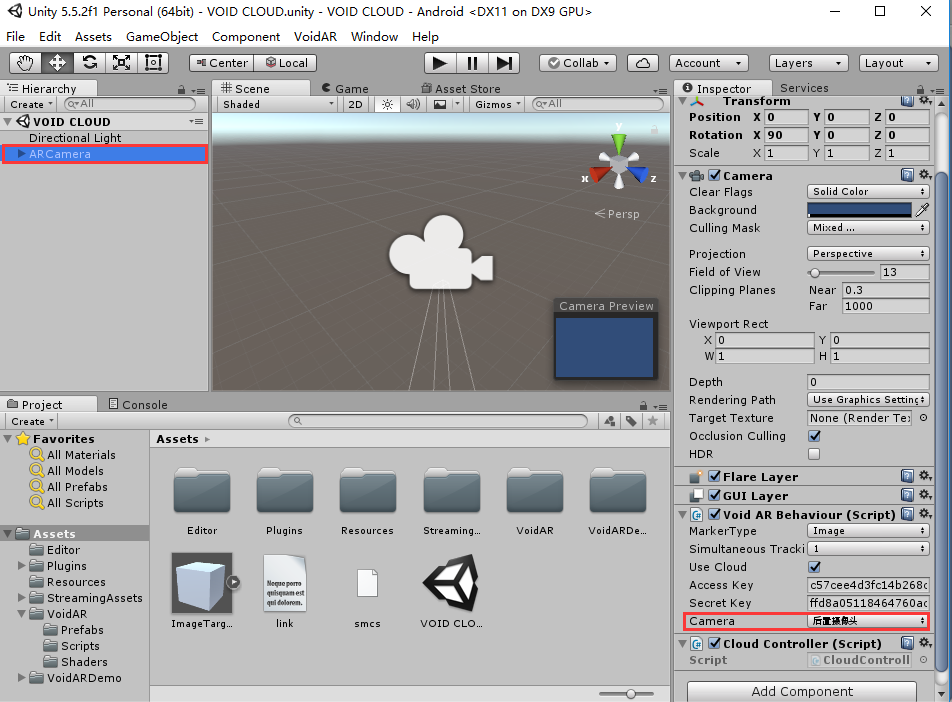Select the Scale tool
This screenshot has width=952, height=702.
pyautogui.click(x=121, y=63)
